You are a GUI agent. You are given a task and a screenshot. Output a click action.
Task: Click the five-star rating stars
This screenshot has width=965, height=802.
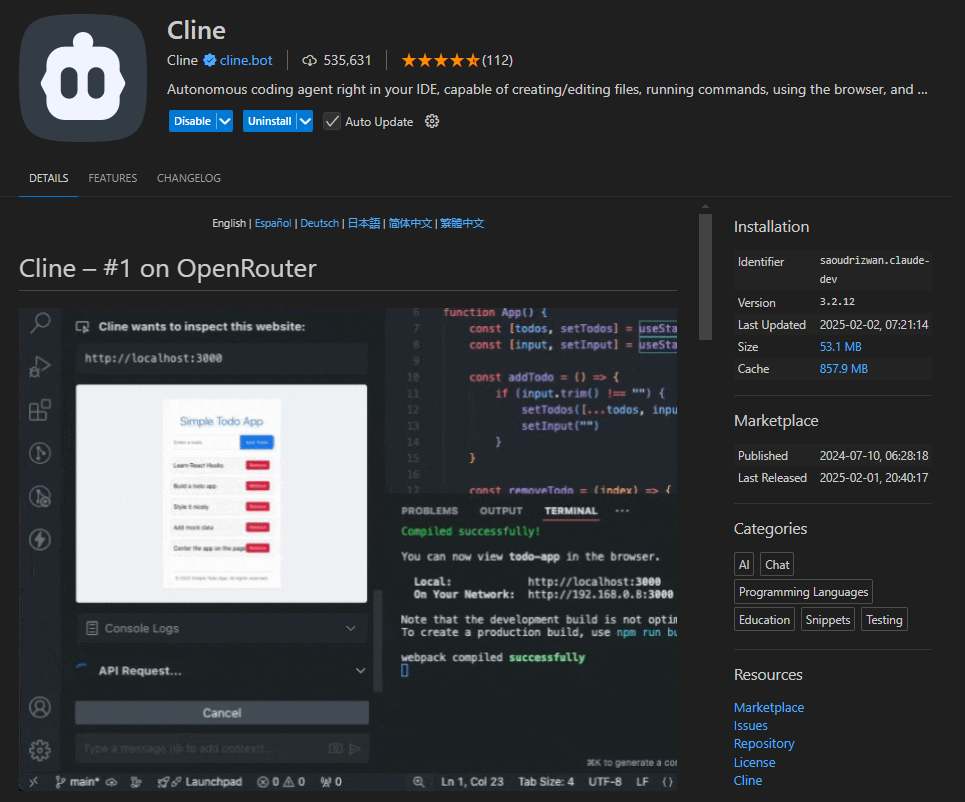pyautogui.click(x=440, y=60)
